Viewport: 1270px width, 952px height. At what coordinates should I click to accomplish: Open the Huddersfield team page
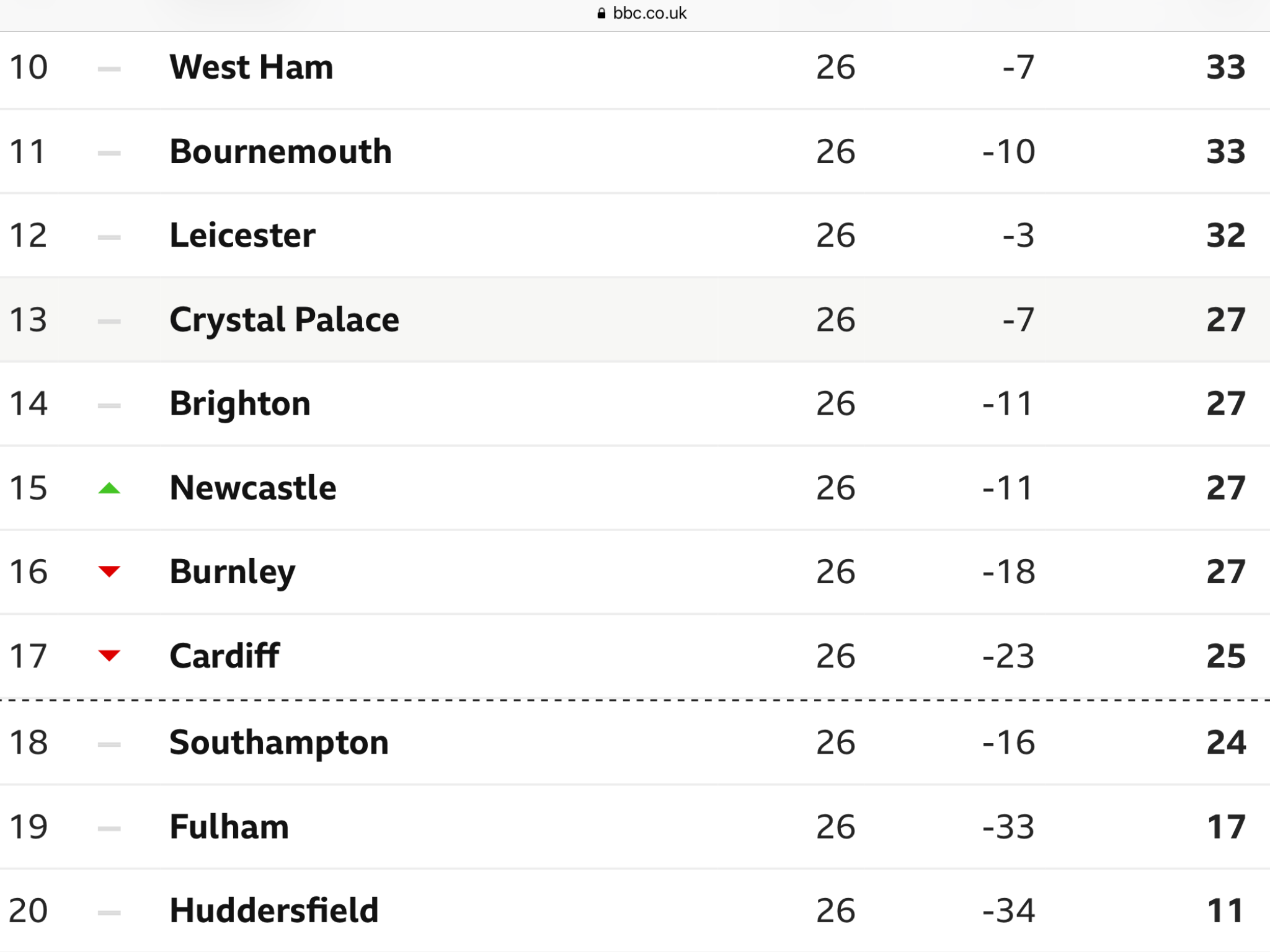[x=274, y=910]
